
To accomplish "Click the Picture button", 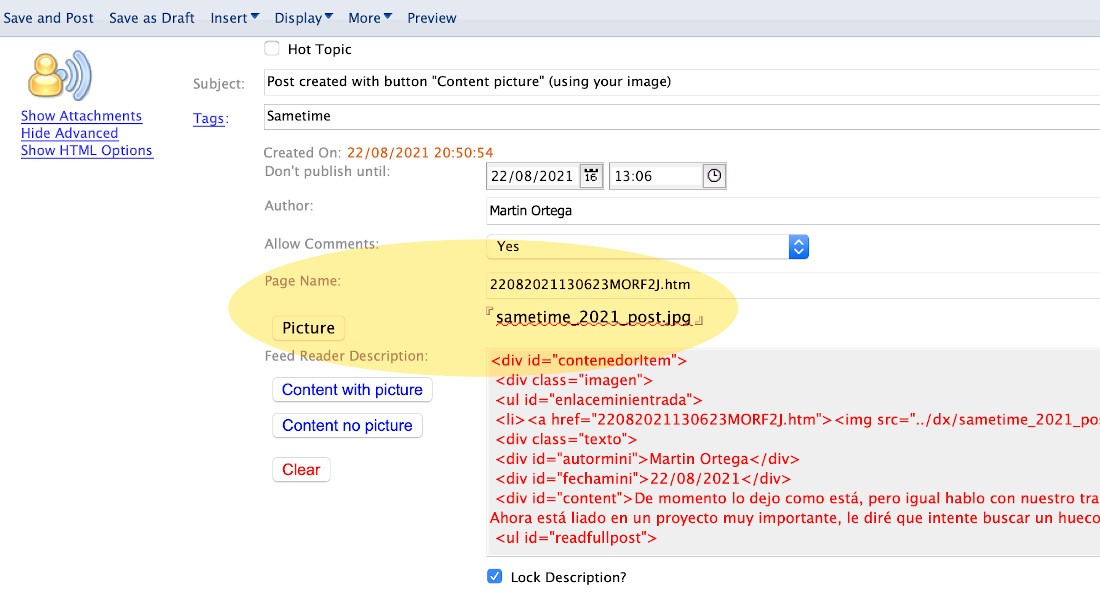I will (308, 328).
